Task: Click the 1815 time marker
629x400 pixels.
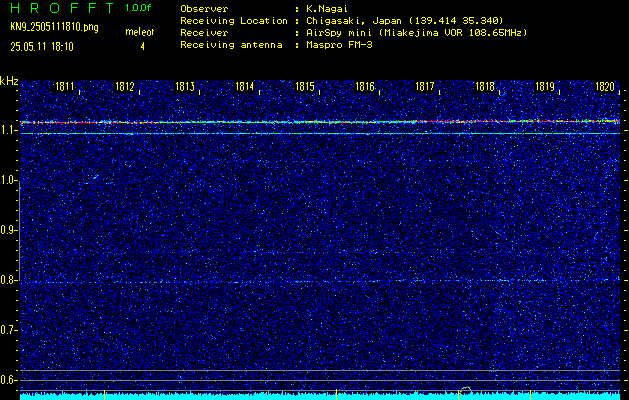Action: tap(305, 86)
